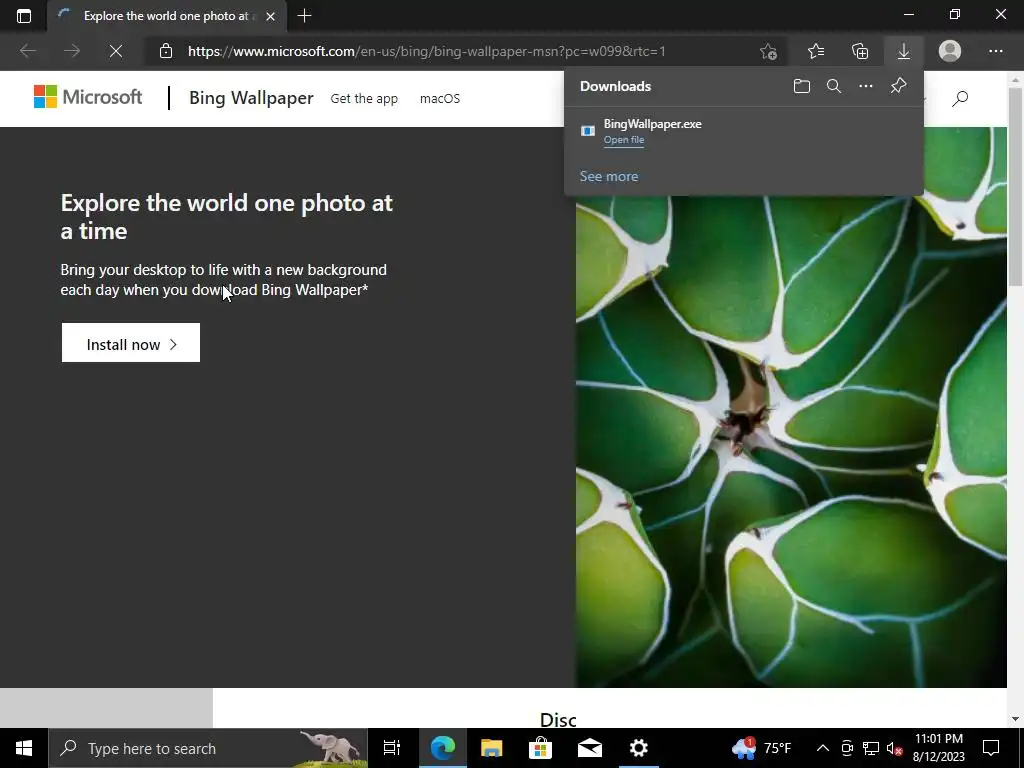Image resolution: width=1024 pixels, height=768 pixels.
Task: Select Get the app menu item
Action: (364, 99)
